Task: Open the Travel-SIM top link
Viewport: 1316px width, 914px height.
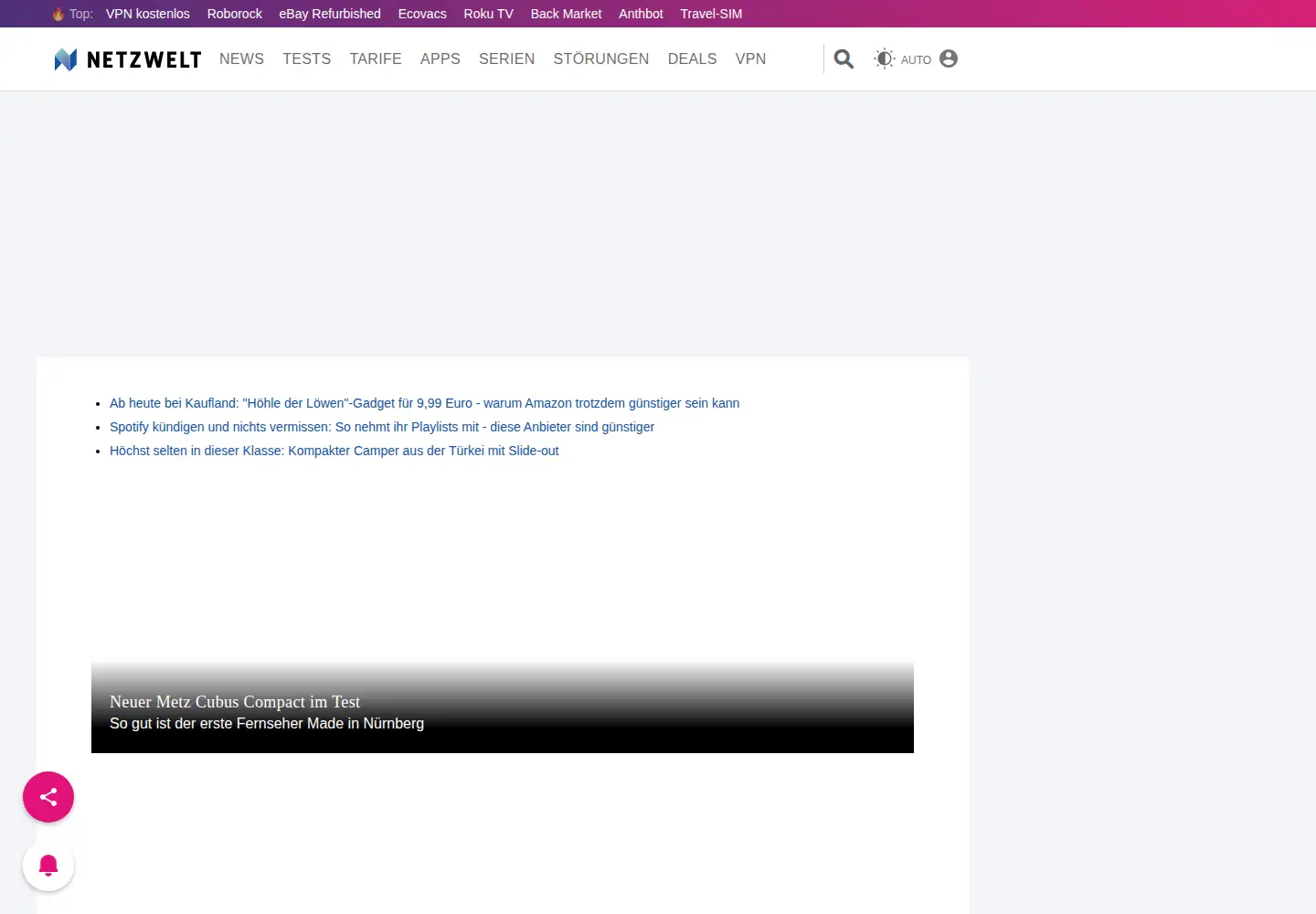Action: pos(711,14)
